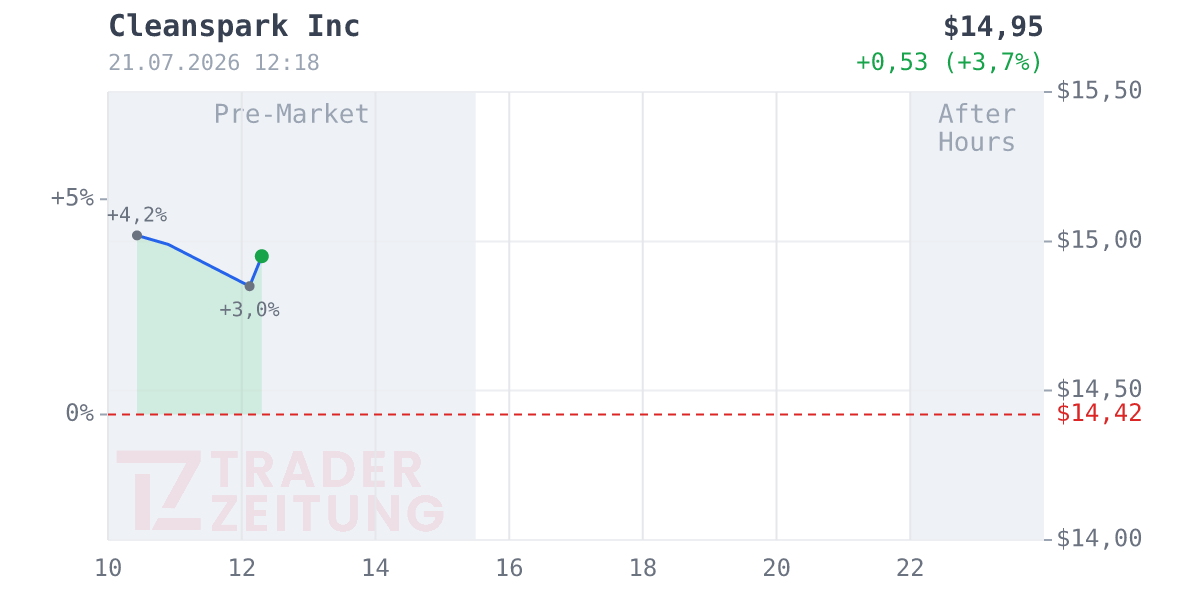
Task: Click hour 16 on time axis
Action: [x=509, y=568]
